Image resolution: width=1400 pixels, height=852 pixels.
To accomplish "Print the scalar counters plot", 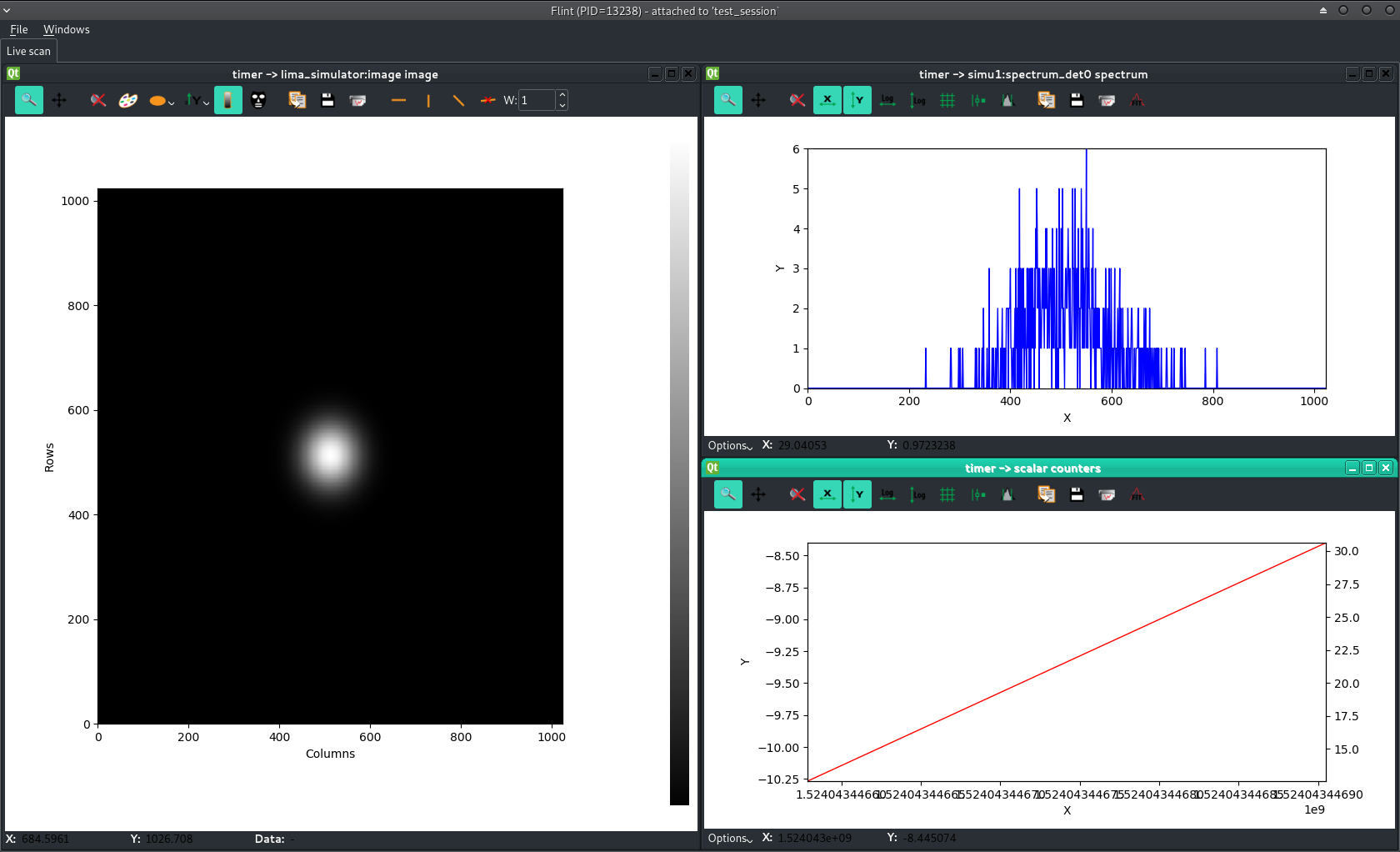I will 1107,494.
